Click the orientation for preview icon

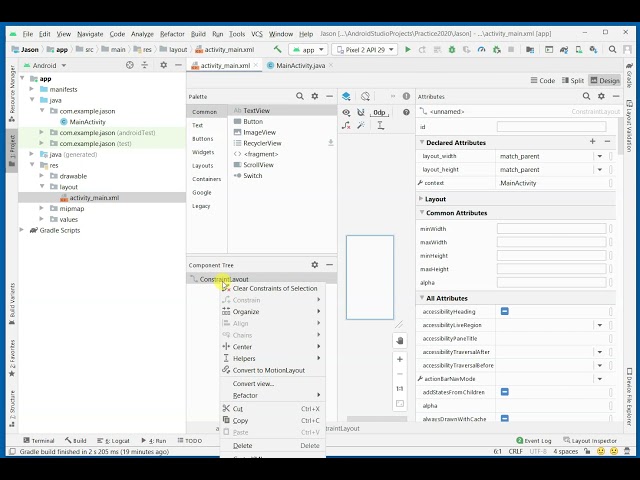click(x=365, y=96)
